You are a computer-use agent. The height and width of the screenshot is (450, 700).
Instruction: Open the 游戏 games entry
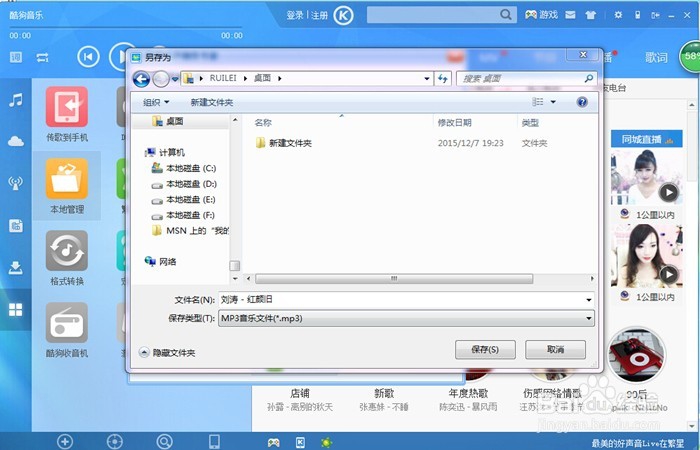click(541, 15)
